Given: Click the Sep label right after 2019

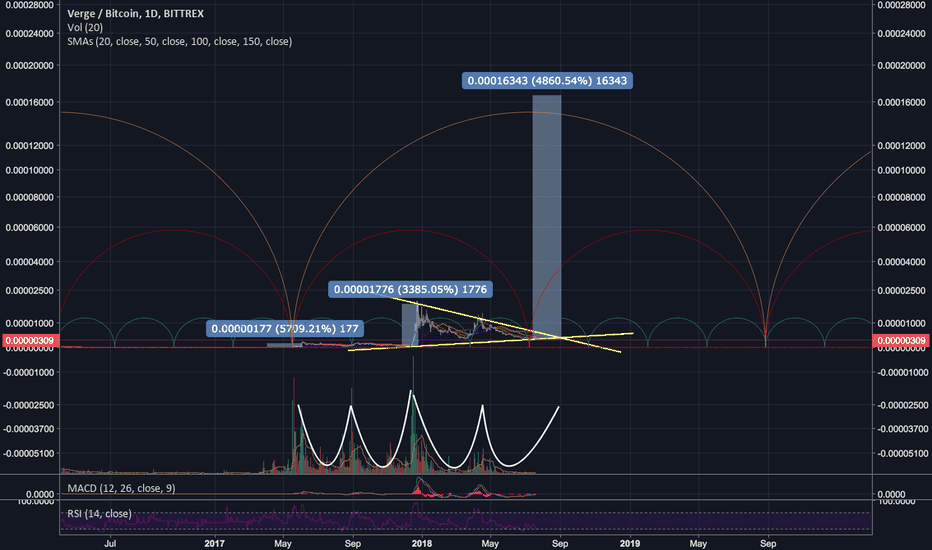Looking at the screenshot, I should coord(768,543).
